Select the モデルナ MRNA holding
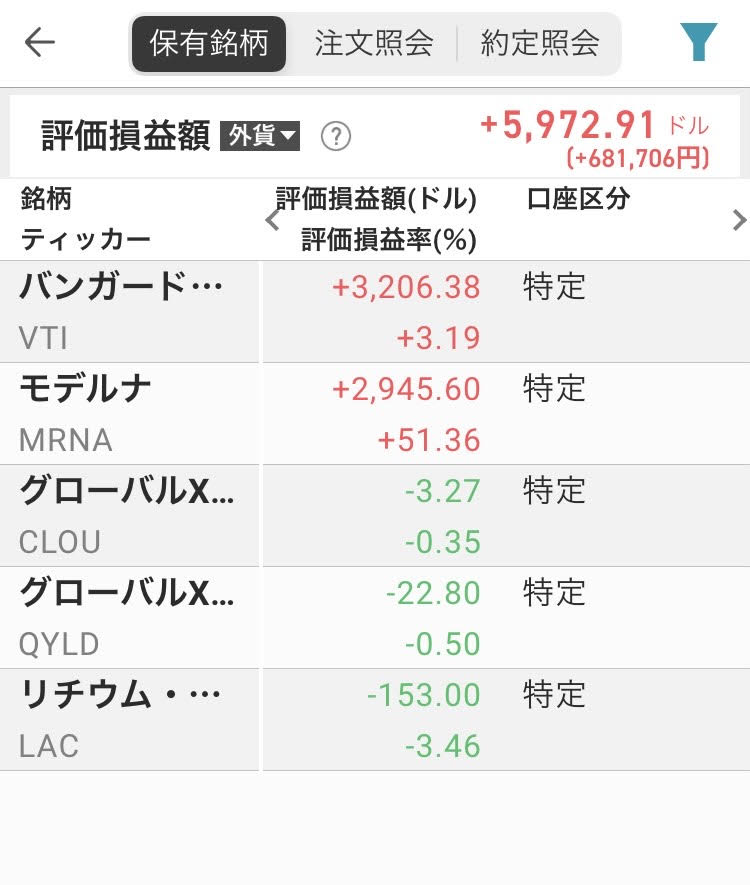The width and height of the screenshot is (750, 885). pos(375,414)
